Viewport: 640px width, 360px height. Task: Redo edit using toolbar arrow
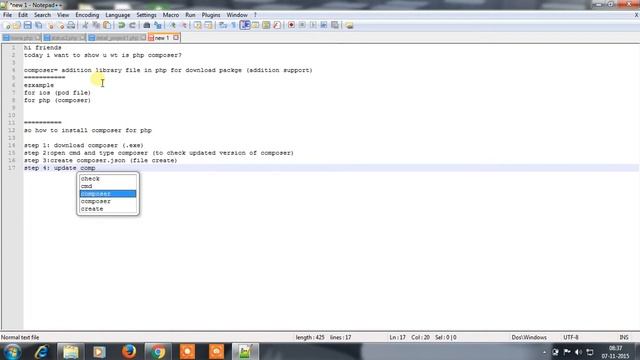tap(132, 25)
